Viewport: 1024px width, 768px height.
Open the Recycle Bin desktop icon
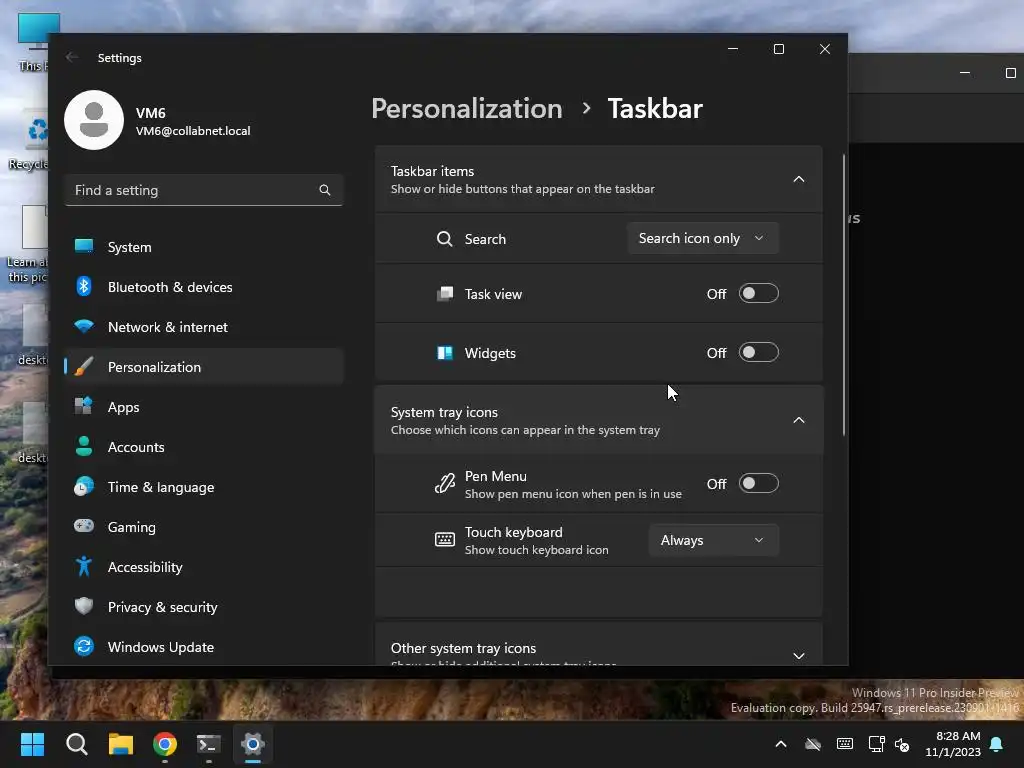click(29, 140)
